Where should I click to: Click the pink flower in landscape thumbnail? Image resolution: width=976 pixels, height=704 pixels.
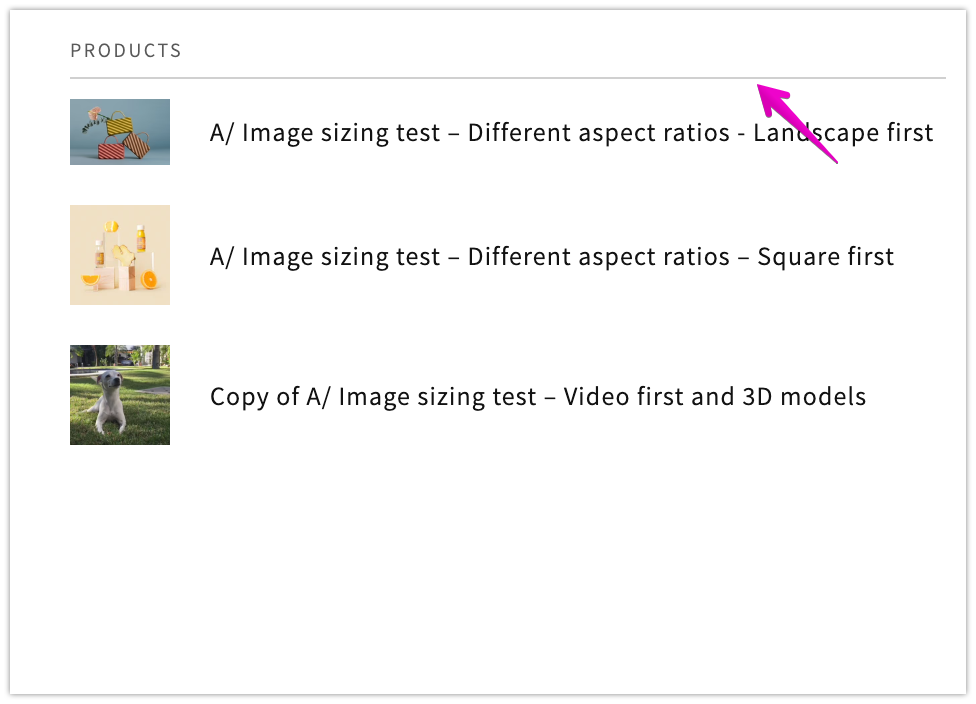pyautogui.click(x=94, y=114)
